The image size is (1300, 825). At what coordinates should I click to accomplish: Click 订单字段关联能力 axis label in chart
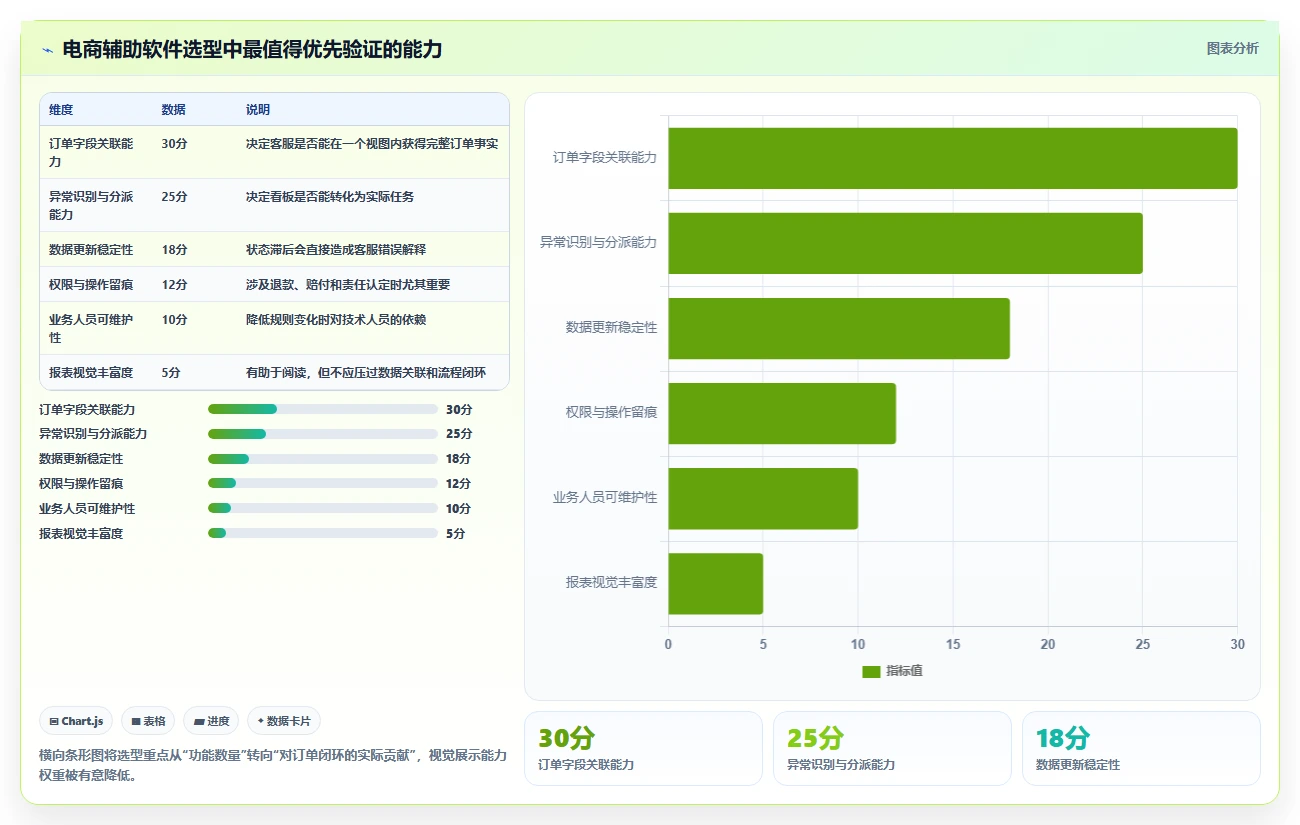point(605,157)
